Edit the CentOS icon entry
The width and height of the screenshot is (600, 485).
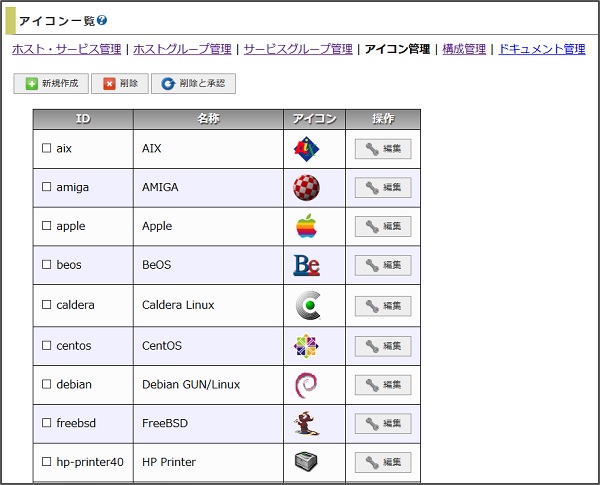383,346
